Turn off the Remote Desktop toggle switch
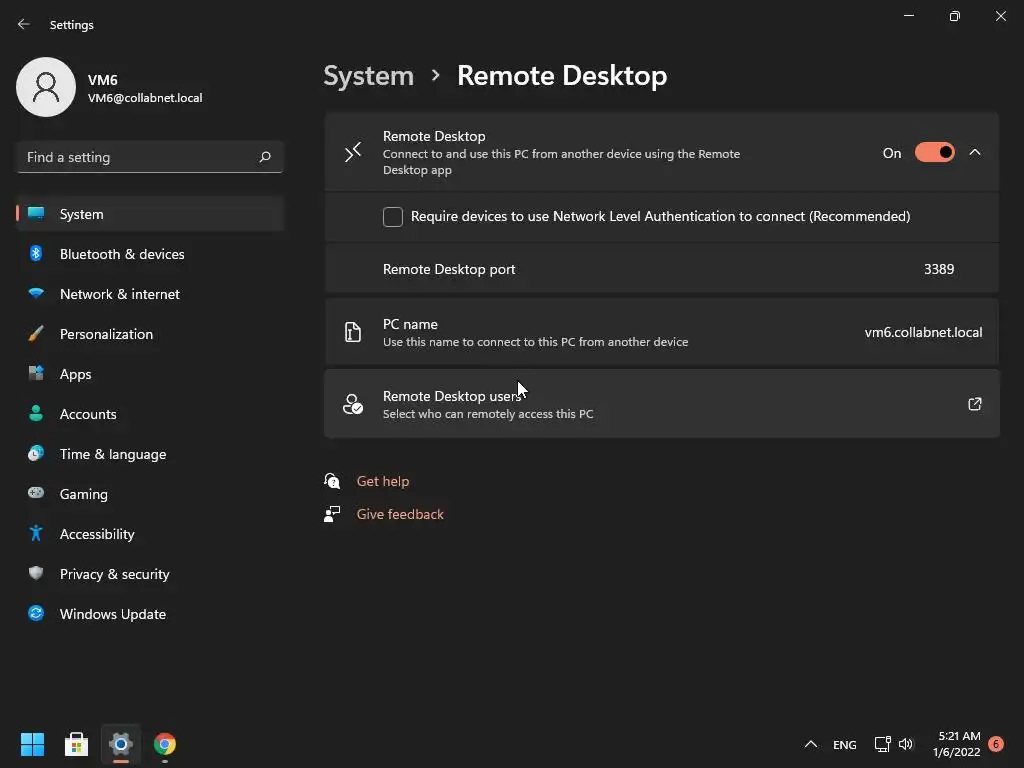The width and height of the screenshot is (1024, 768). pyautogui.click(x=935, y=153)
